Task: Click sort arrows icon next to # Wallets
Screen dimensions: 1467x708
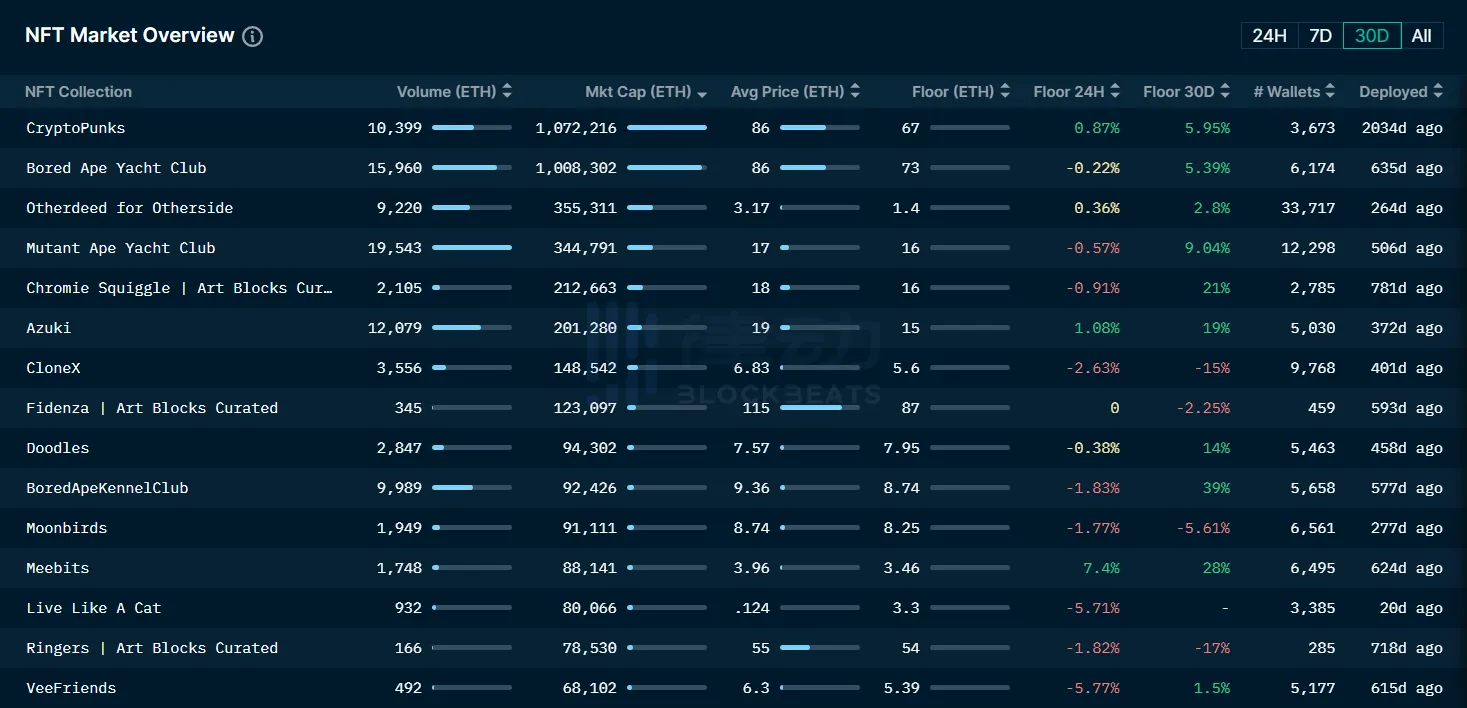Action: coord(1331,91)
